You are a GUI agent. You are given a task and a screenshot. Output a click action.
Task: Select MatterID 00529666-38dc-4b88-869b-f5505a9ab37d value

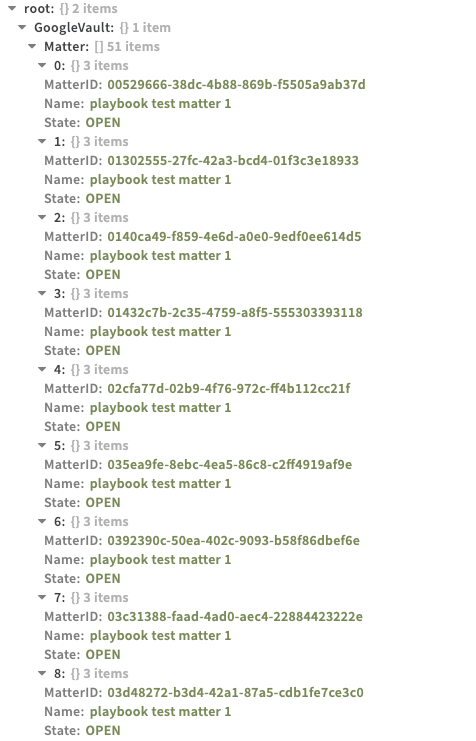236,85
